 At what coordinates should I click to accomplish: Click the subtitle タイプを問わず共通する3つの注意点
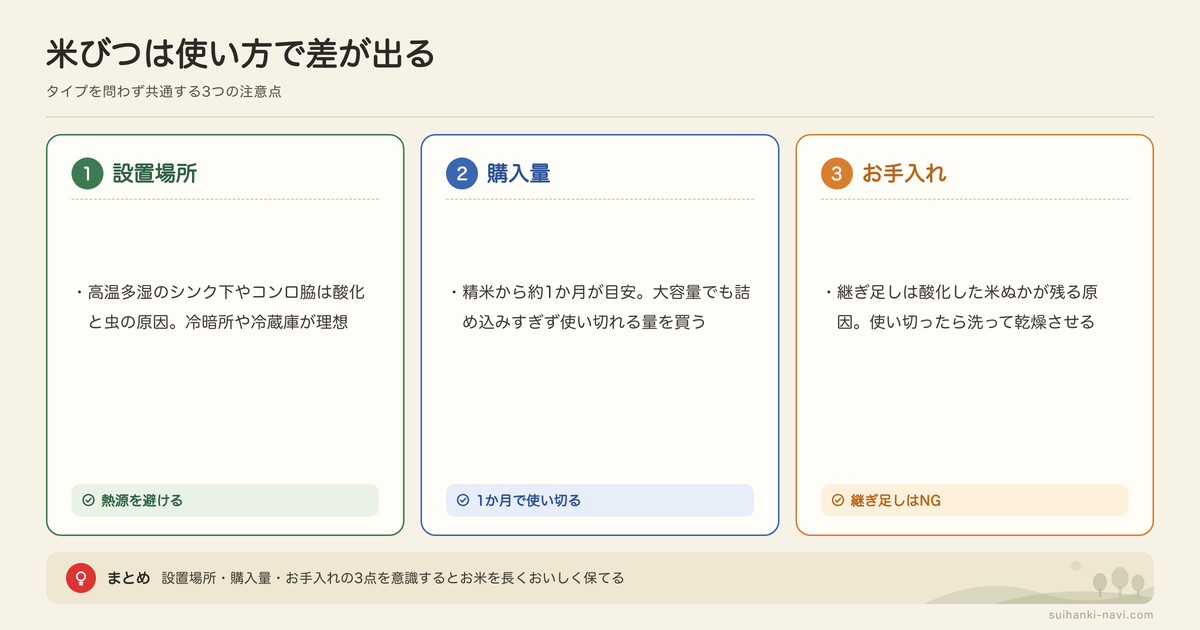[x=164, y=91]
